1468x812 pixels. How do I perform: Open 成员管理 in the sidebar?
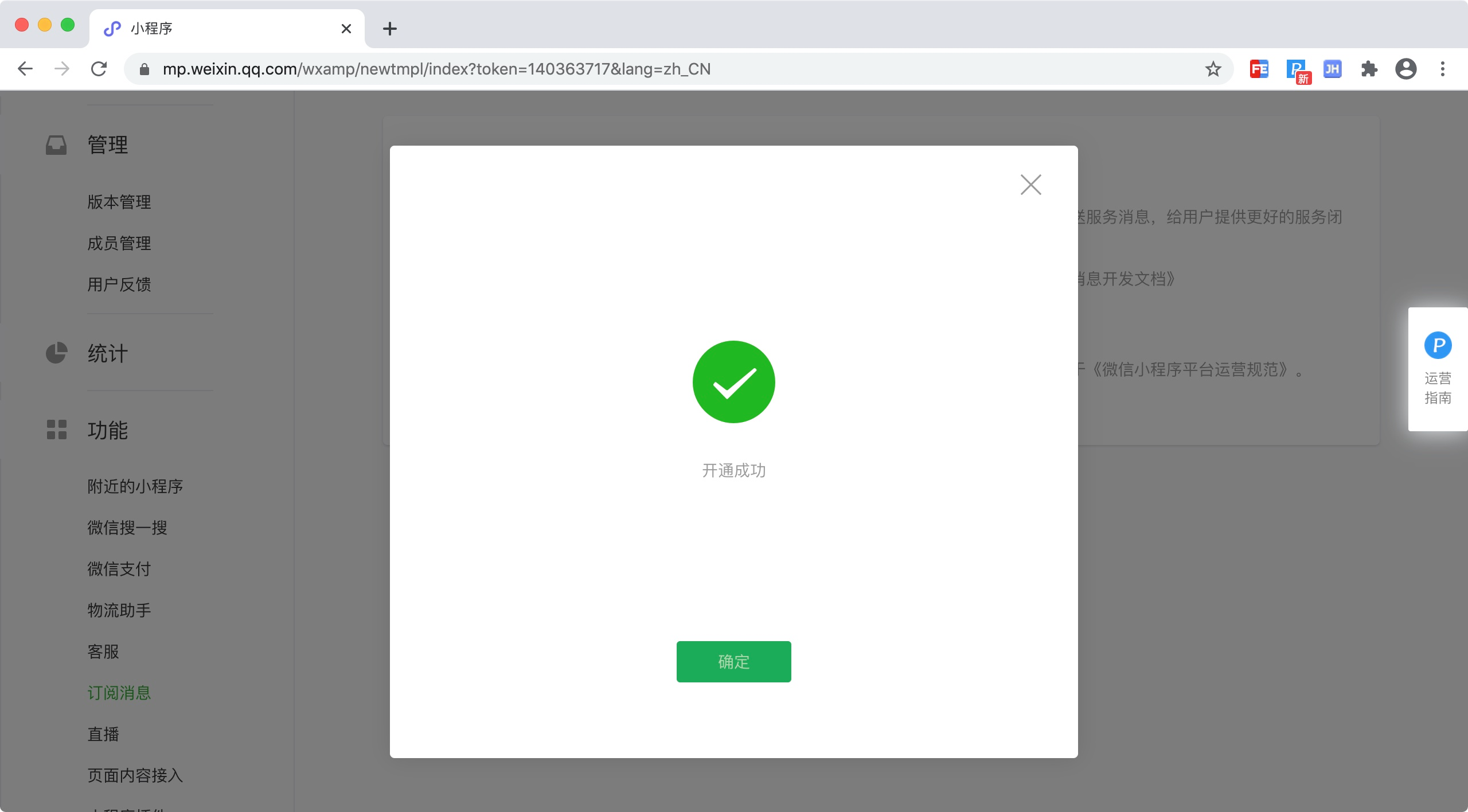tap(119, 243)
